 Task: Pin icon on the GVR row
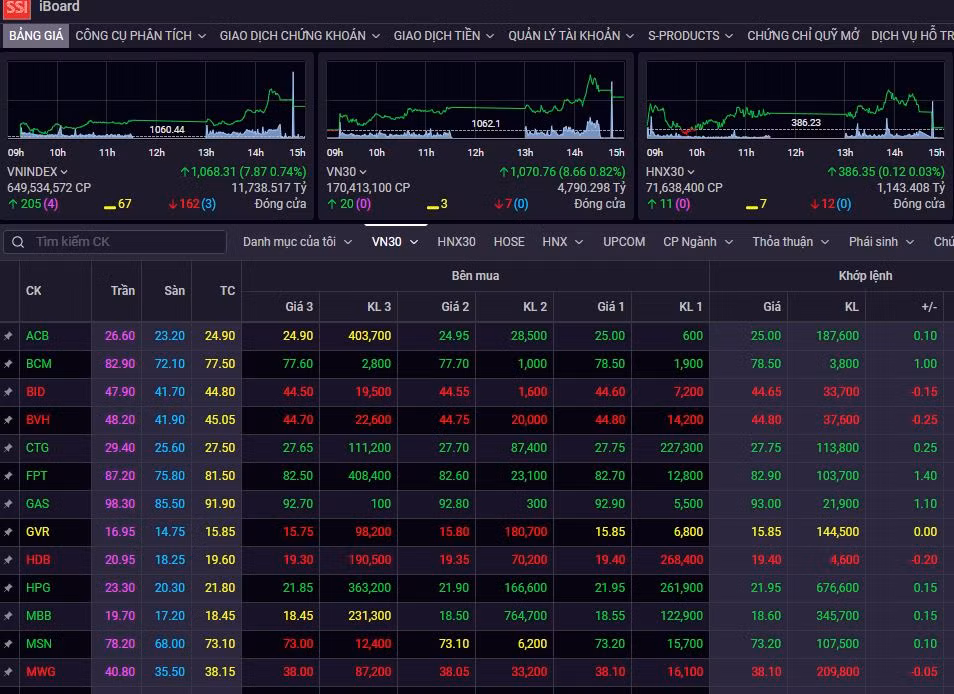point(9,532)
